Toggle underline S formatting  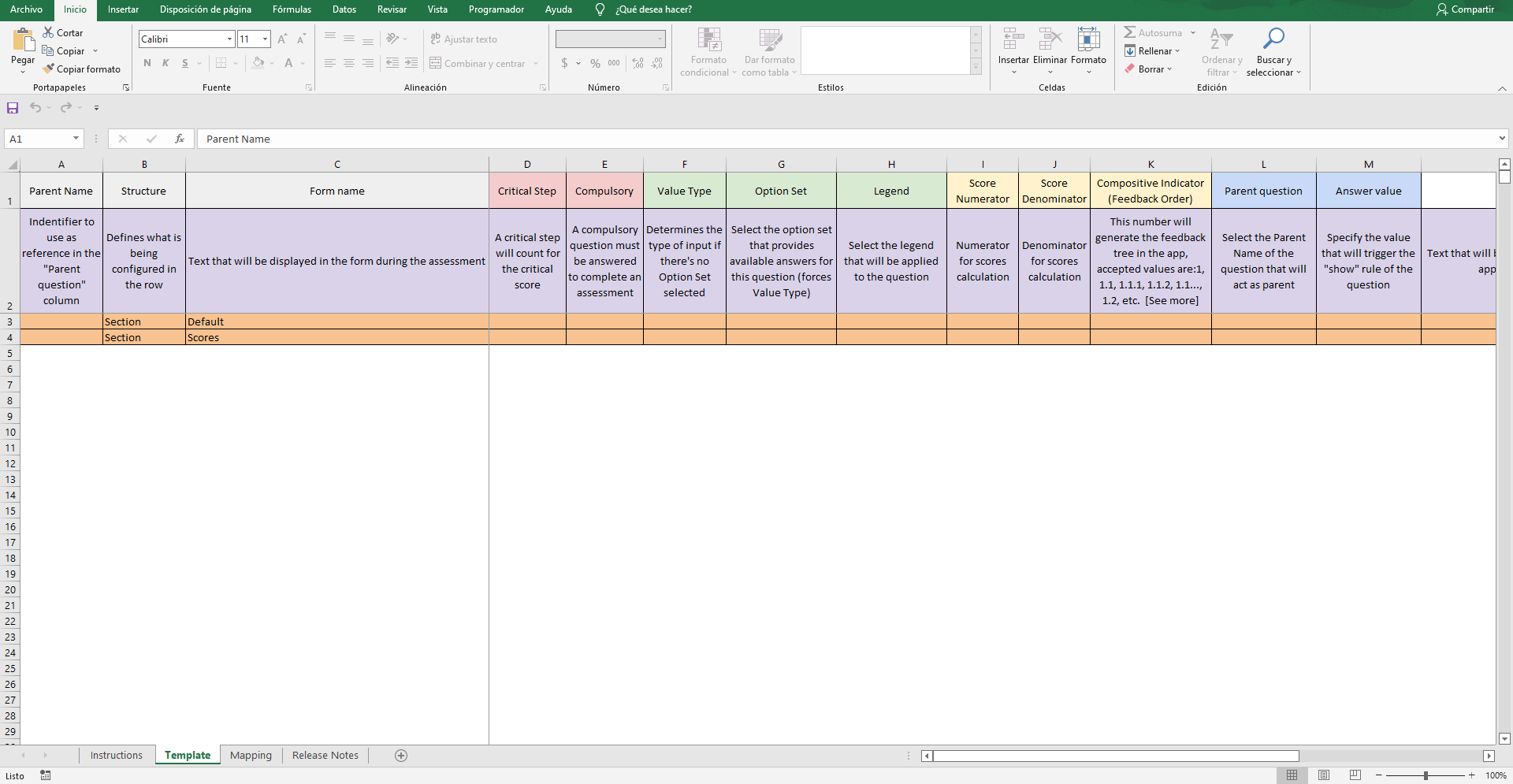pos(185,63)
